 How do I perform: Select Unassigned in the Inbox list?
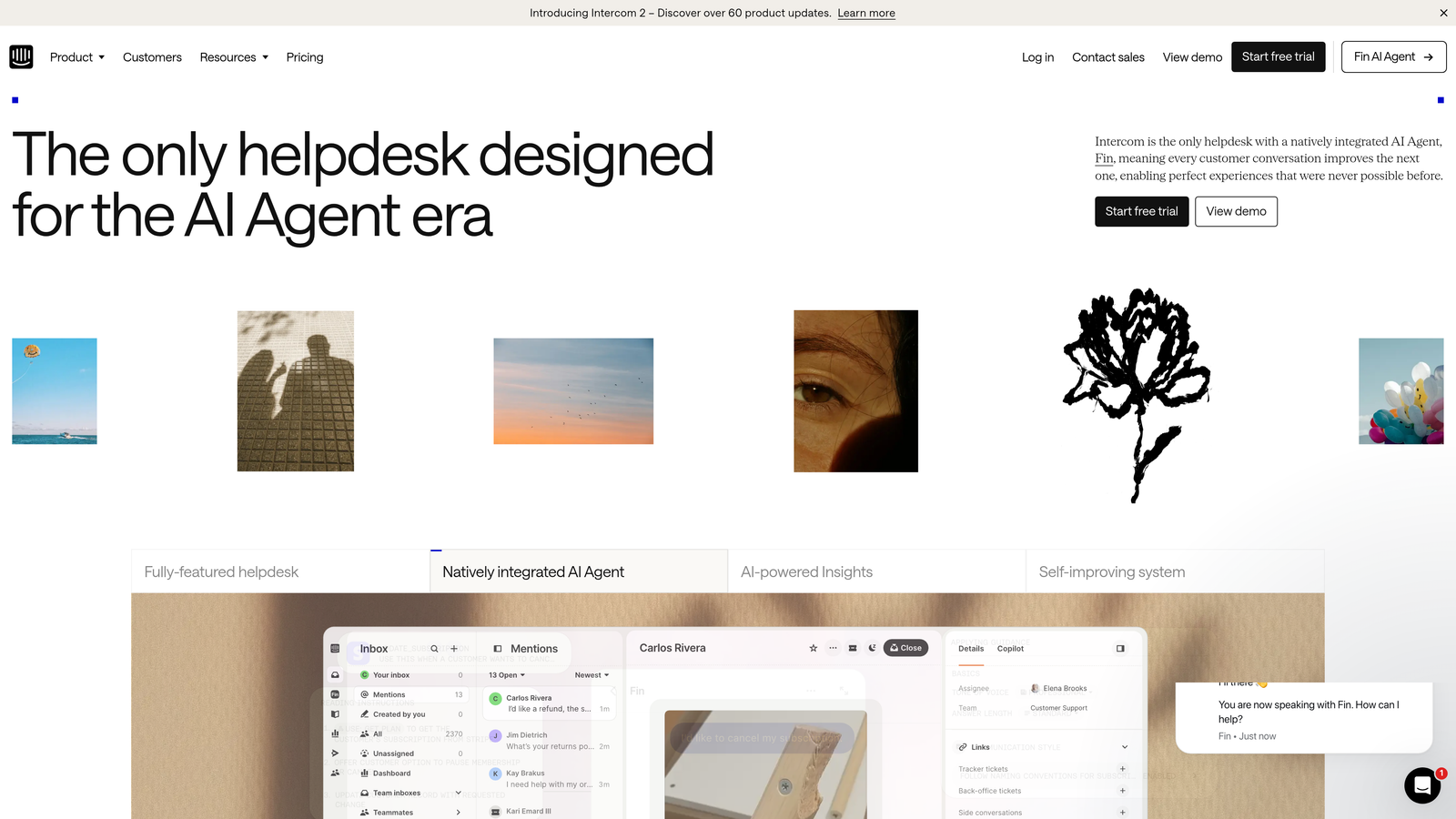click(411, 753)
